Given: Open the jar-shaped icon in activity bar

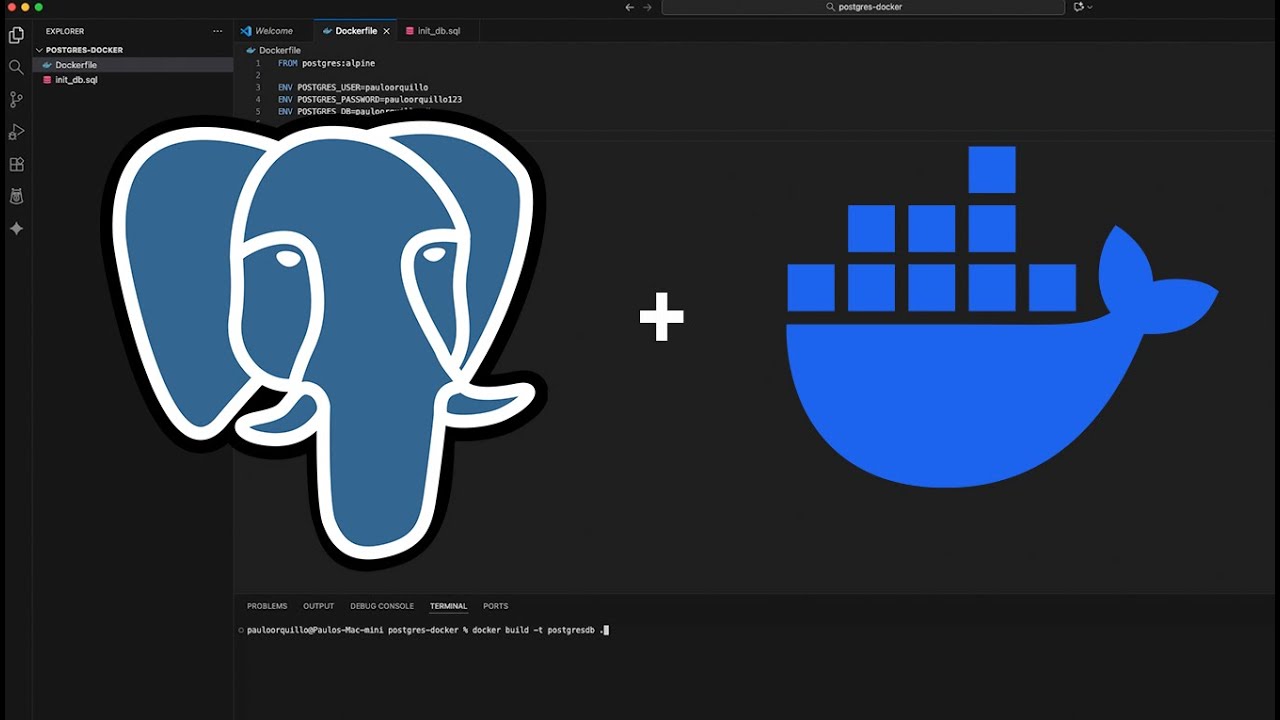Looking at the screenshot, I should 16,197.
